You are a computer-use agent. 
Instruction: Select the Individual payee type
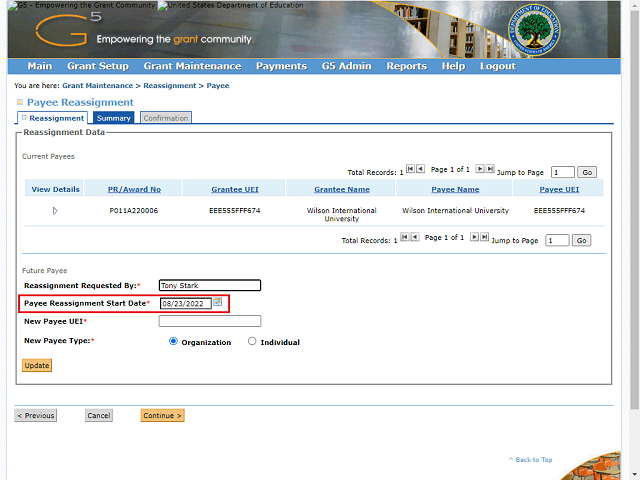pyautogui.click(x=252, y=341)
